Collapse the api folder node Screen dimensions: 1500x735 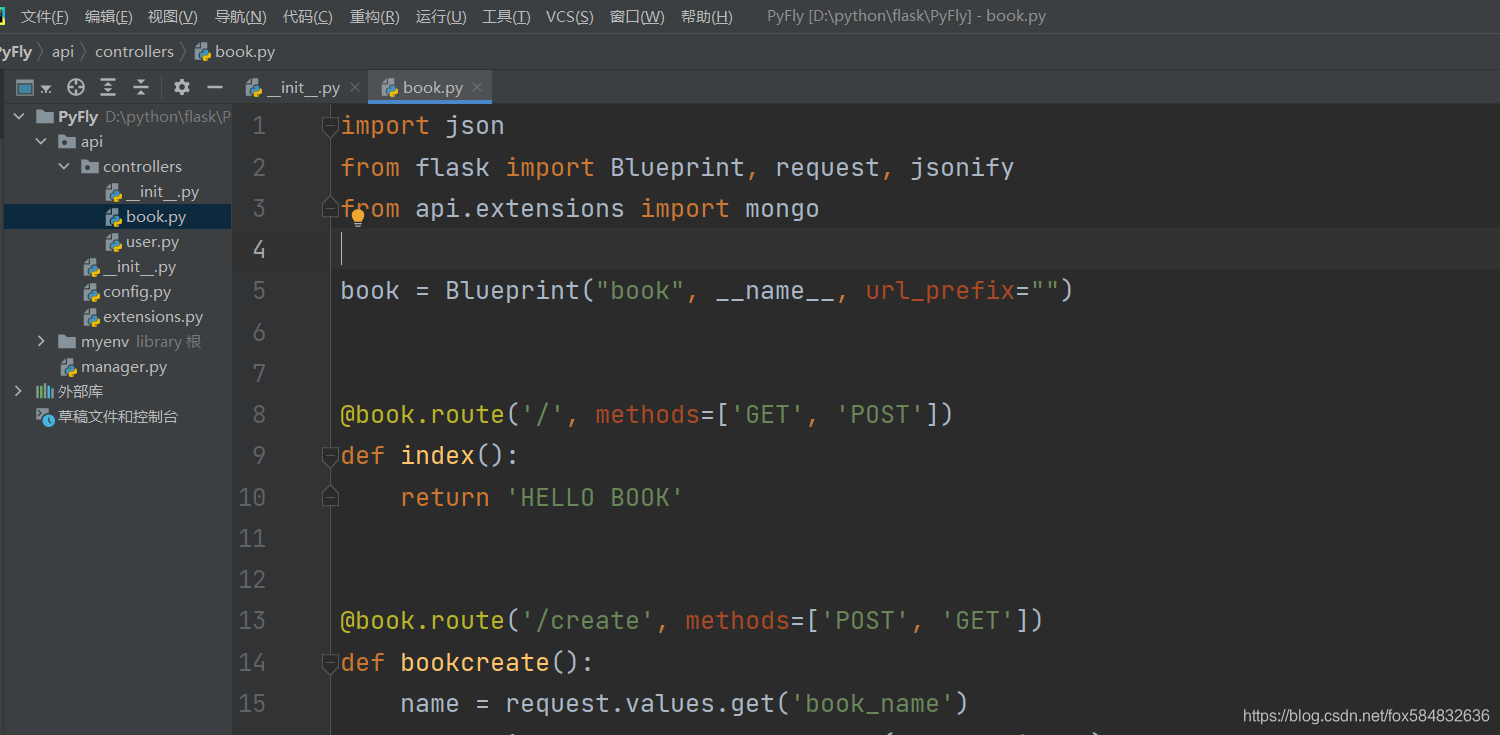click(x=41, y=142)
